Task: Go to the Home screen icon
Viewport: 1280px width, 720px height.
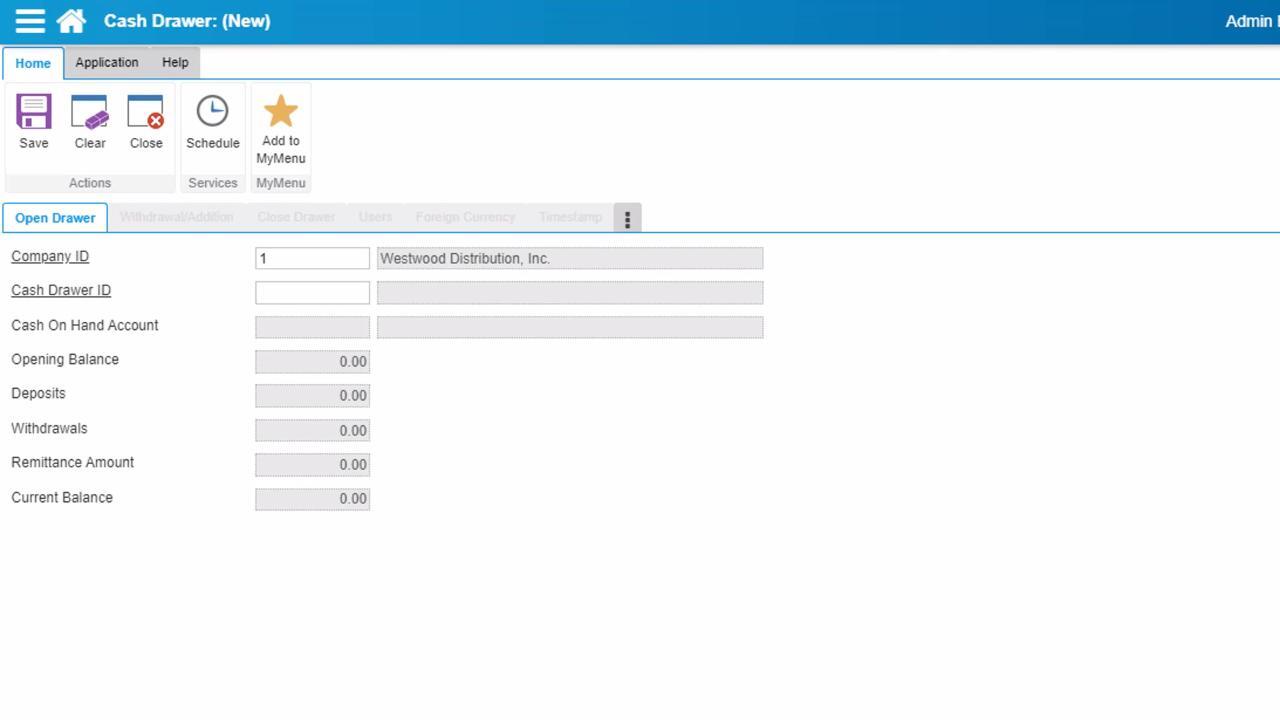Action: click(71, 21)
